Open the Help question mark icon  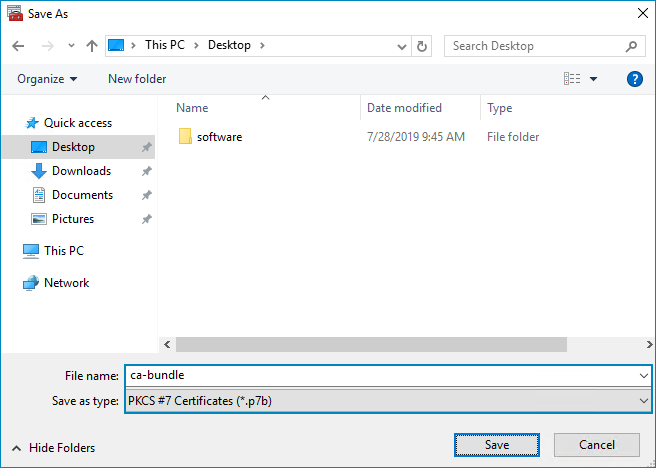pos(634,79)
